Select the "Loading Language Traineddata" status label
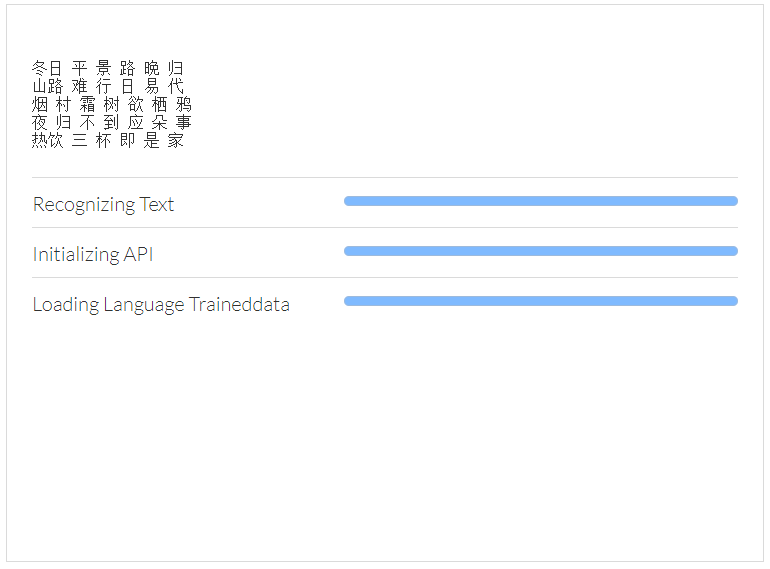This screenshot has height=569, width=770. click(161, 304)
